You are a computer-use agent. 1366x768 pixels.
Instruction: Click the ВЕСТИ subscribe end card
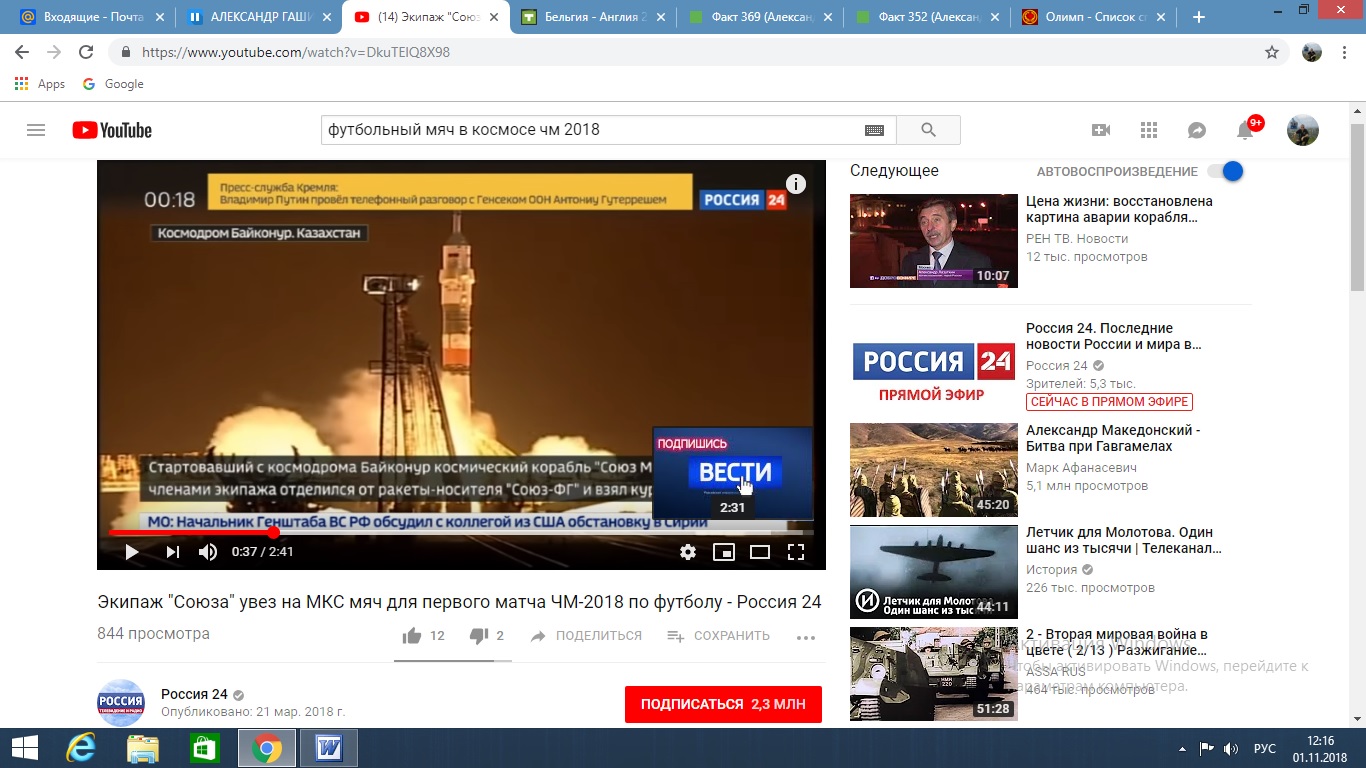pyautogui.click(x=733, y=472)
